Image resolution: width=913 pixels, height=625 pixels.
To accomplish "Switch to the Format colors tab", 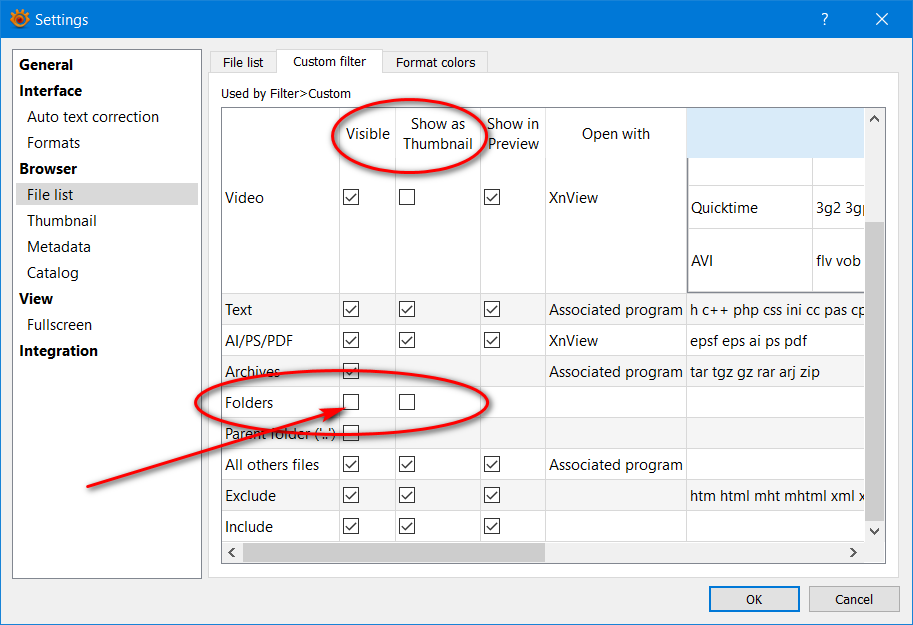I will [x=435, y=62].
